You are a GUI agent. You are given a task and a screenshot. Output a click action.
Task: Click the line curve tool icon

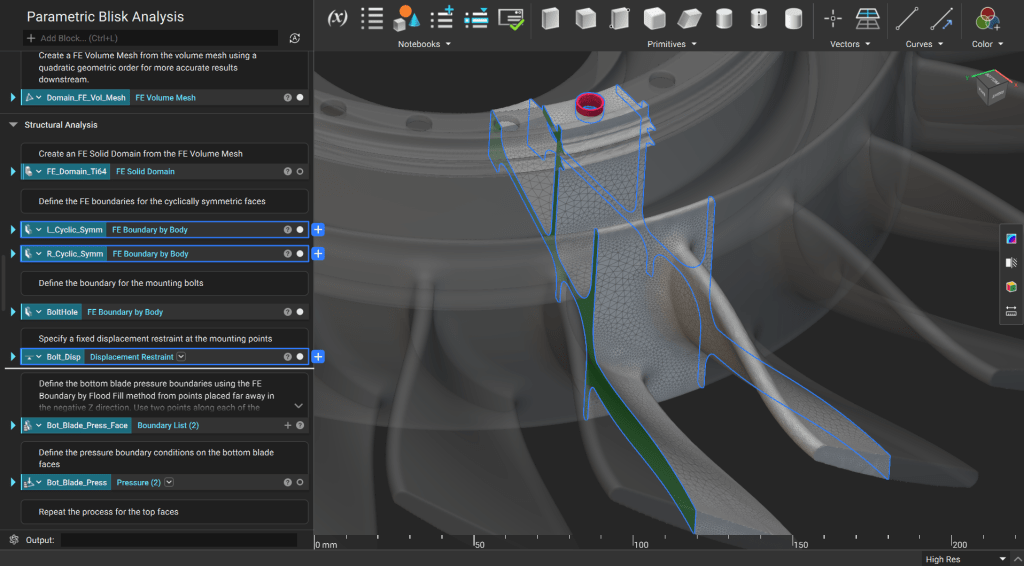(907, 18)
